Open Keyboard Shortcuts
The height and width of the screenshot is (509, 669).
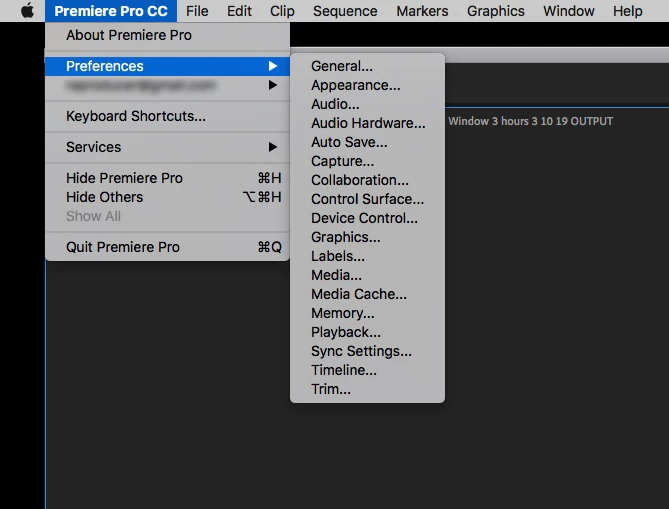[x=167, y=116]
